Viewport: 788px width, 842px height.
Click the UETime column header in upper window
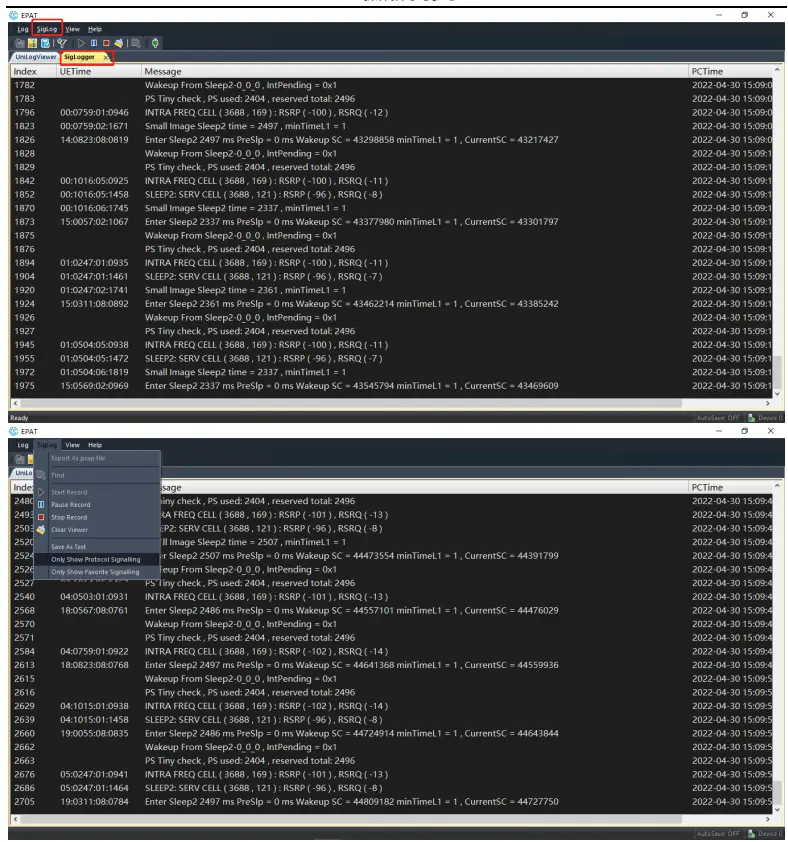[x=99, y=71]
